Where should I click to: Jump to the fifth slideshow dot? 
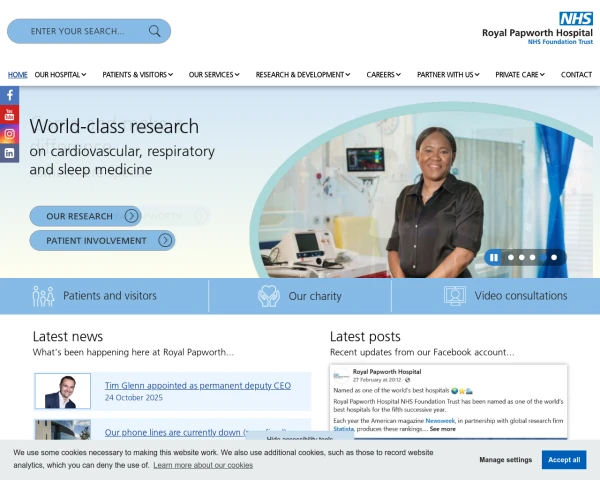click(554, 258)
